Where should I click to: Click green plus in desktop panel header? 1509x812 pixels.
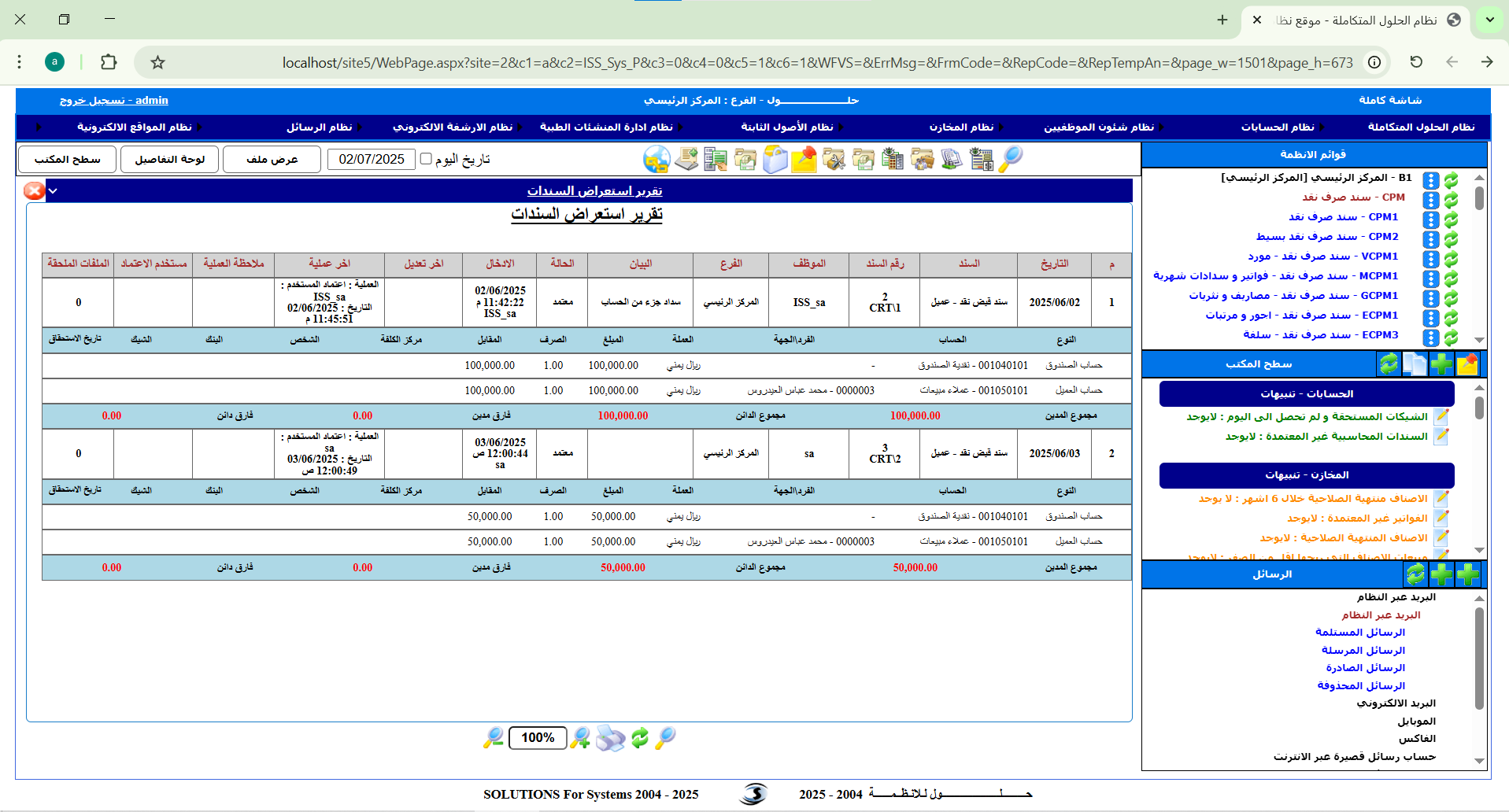point(1441,364)
